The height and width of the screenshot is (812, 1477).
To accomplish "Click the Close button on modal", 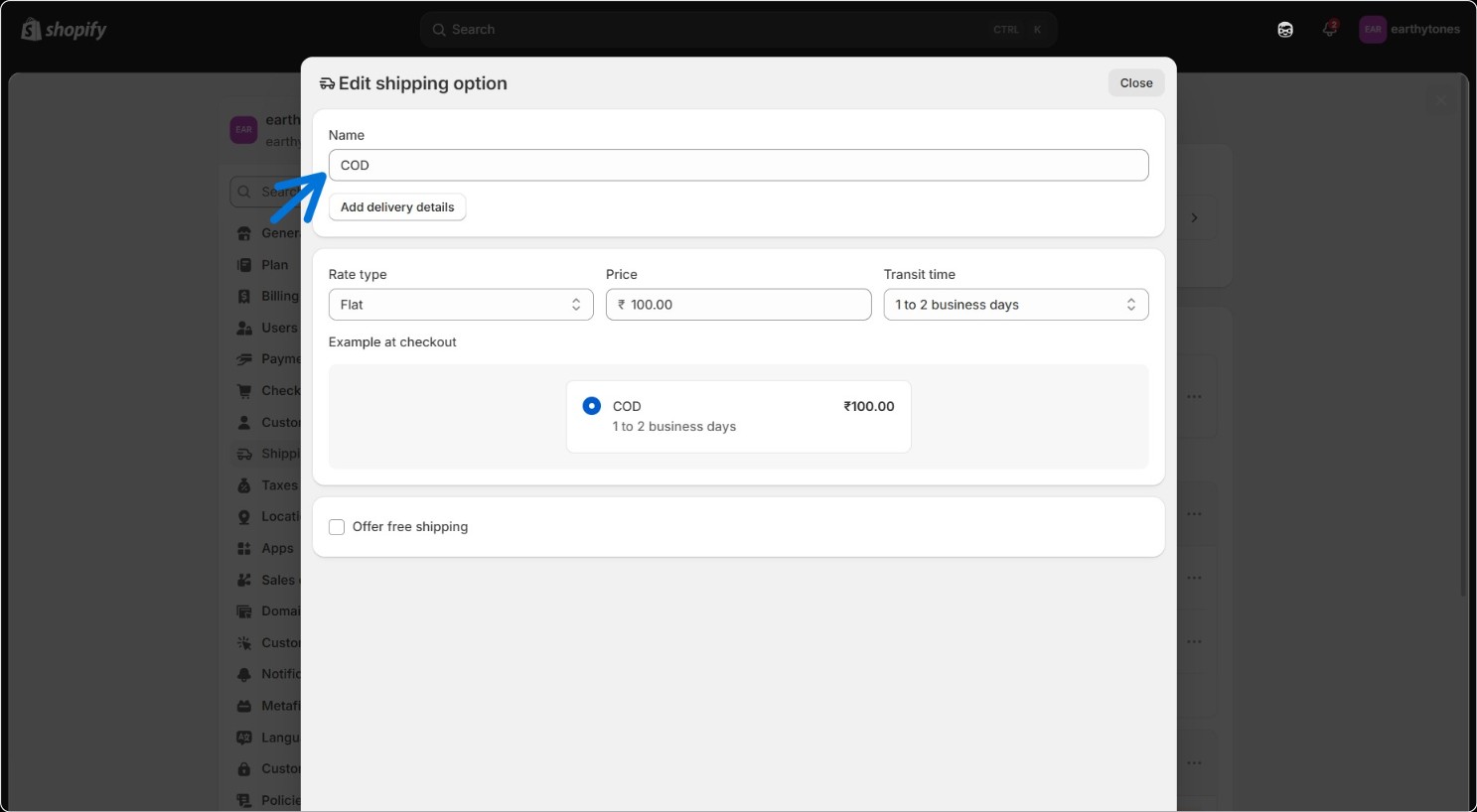I will pyautogui.click(x=1136, y=83).
